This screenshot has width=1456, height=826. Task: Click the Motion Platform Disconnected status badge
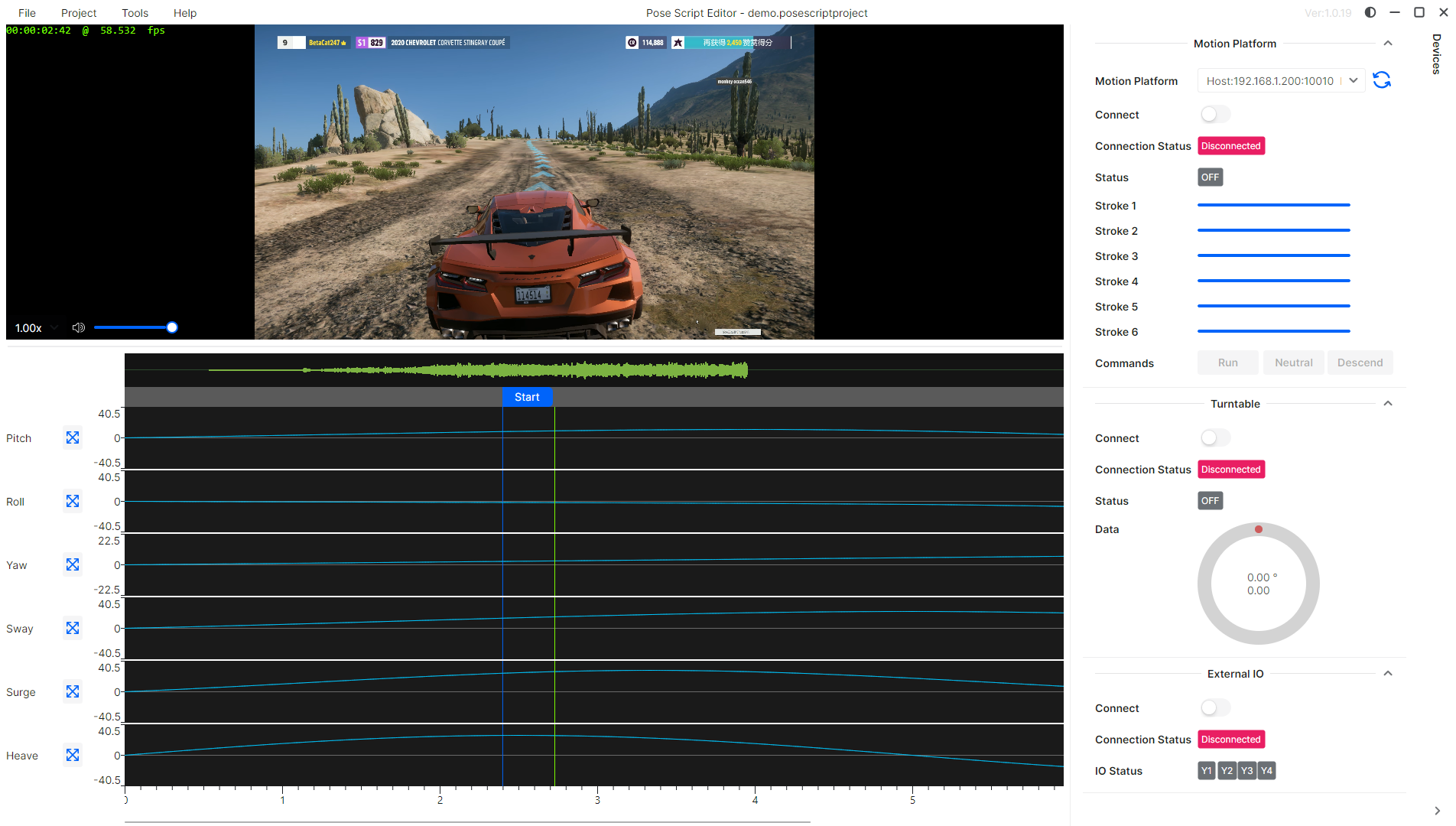coord(1231,146)
